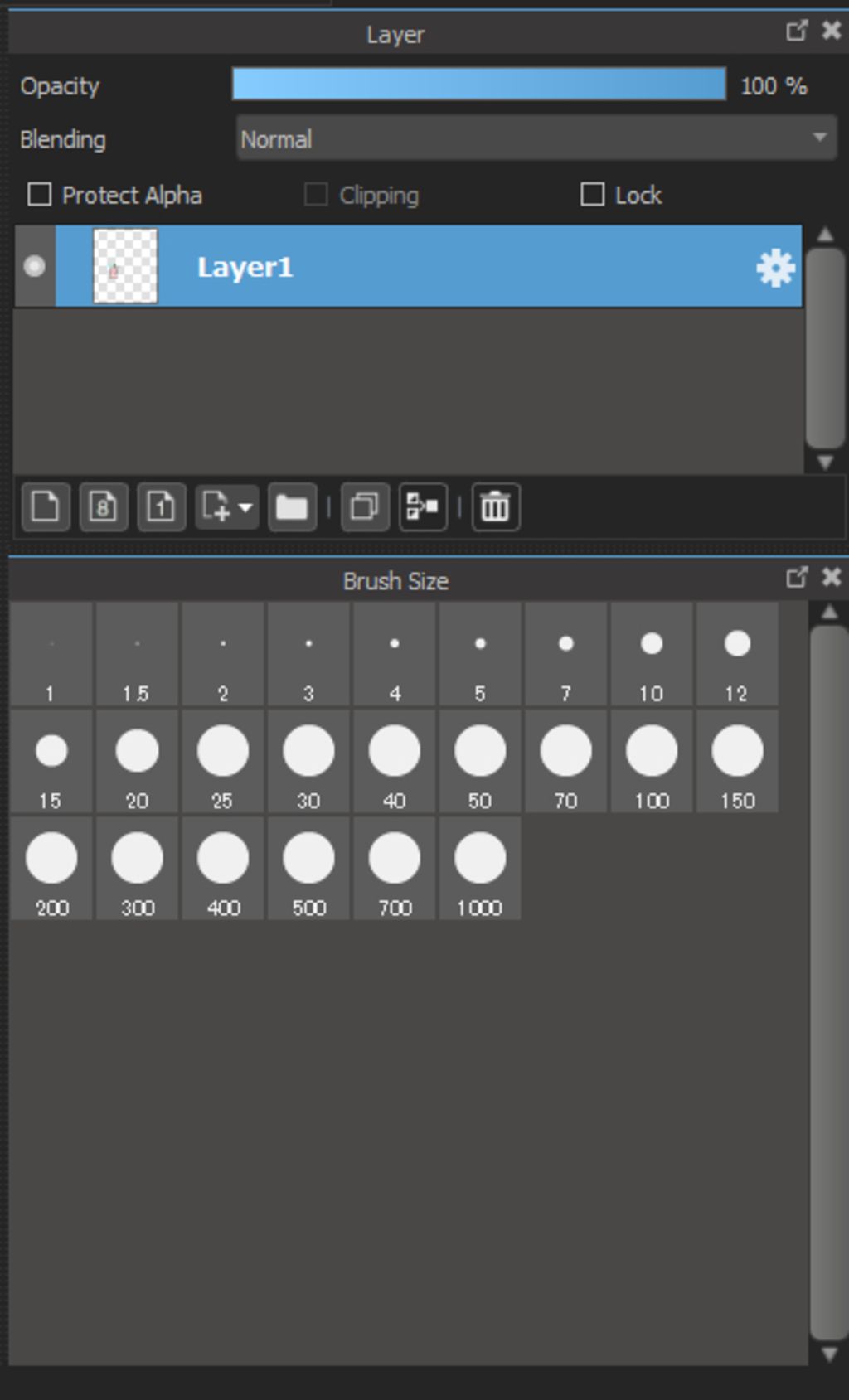The width and height of the screenshot is (849, 1400).
Task: Adjust the layer Opacity slider
Action: coord(479,85)
